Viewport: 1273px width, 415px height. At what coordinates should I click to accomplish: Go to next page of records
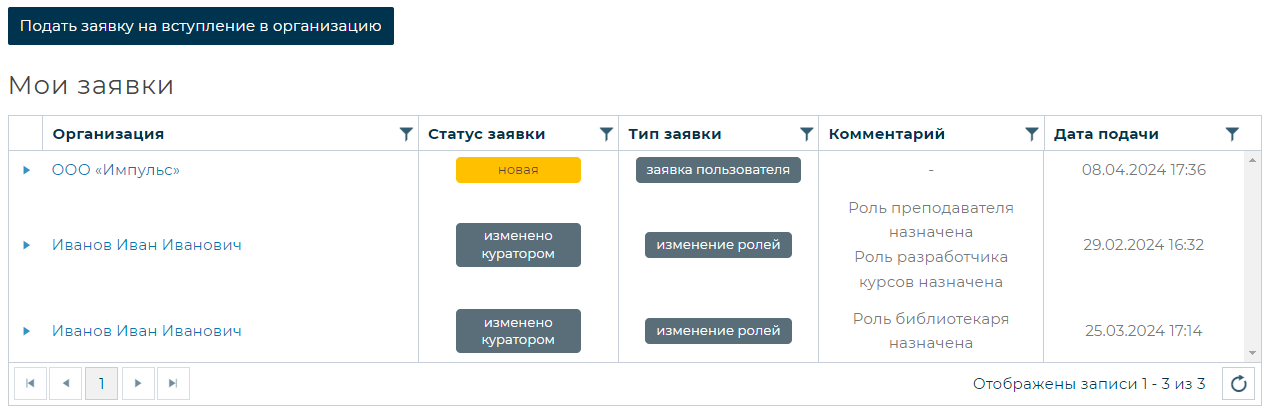coord(138,383)
